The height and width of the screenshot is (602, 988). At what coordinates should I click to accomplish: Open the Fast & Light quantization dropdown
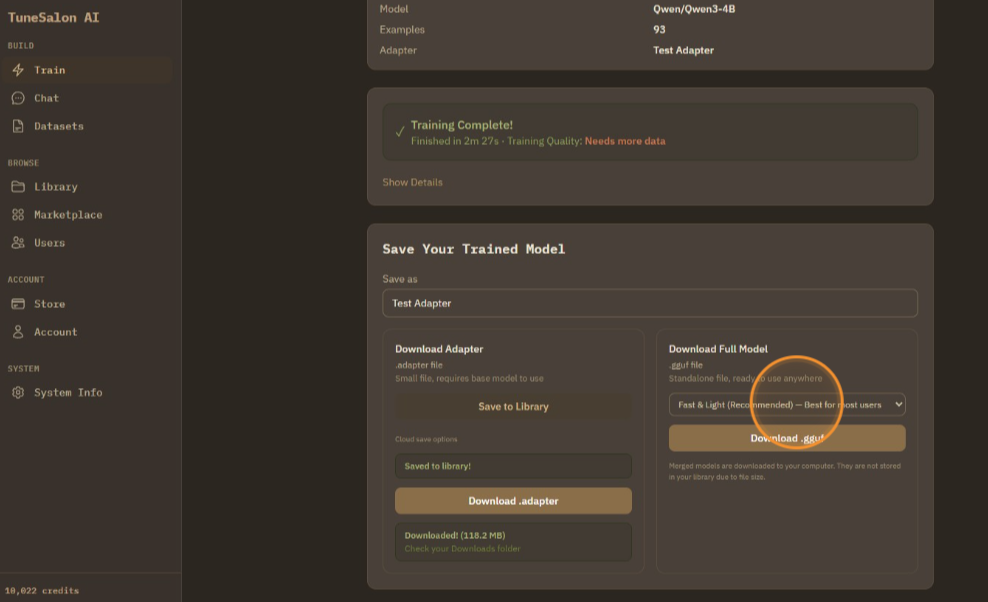[786, 404]
